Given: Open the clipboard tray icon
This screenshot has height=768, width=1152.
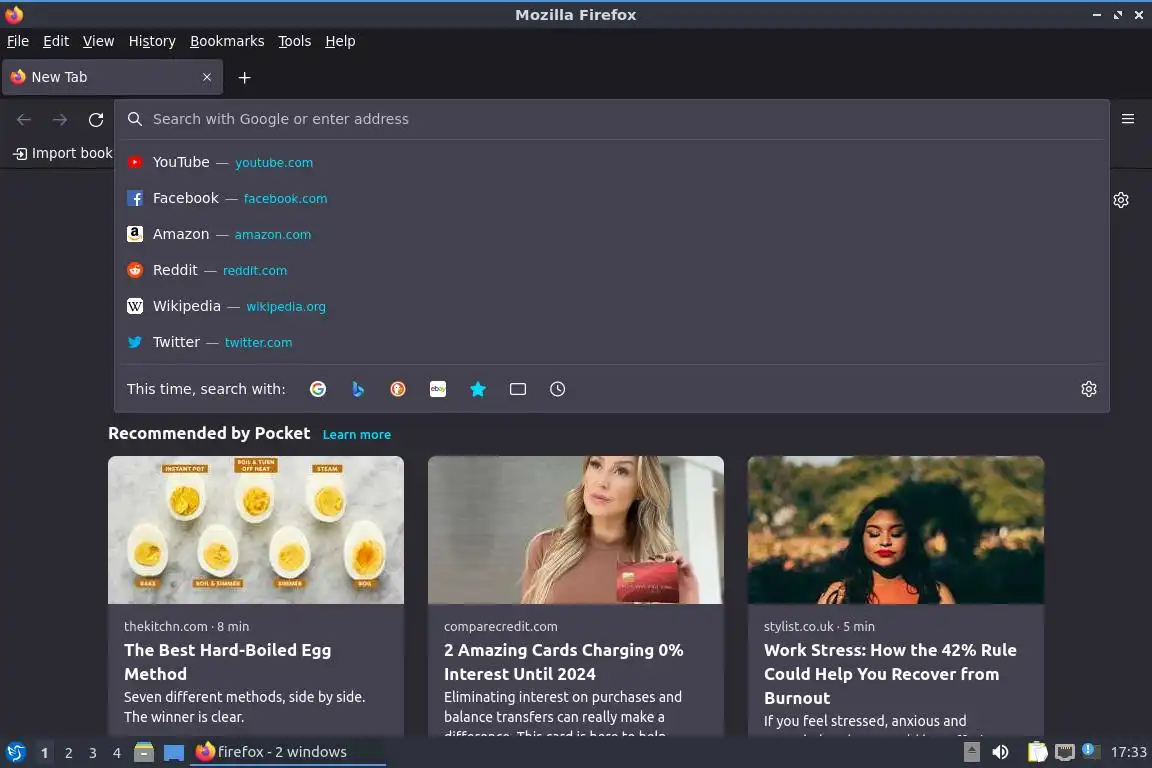Looking at the screenshot, I should pos(1037,752).
